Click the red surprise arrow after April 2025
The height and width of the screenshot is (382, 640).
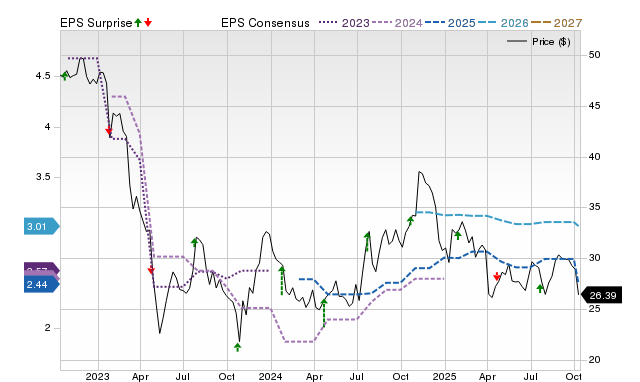497,277
